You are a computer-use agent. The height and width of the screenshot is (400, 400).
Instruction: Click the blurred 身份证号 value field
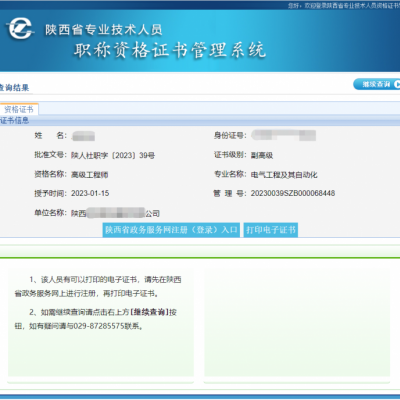click(284, 135)
